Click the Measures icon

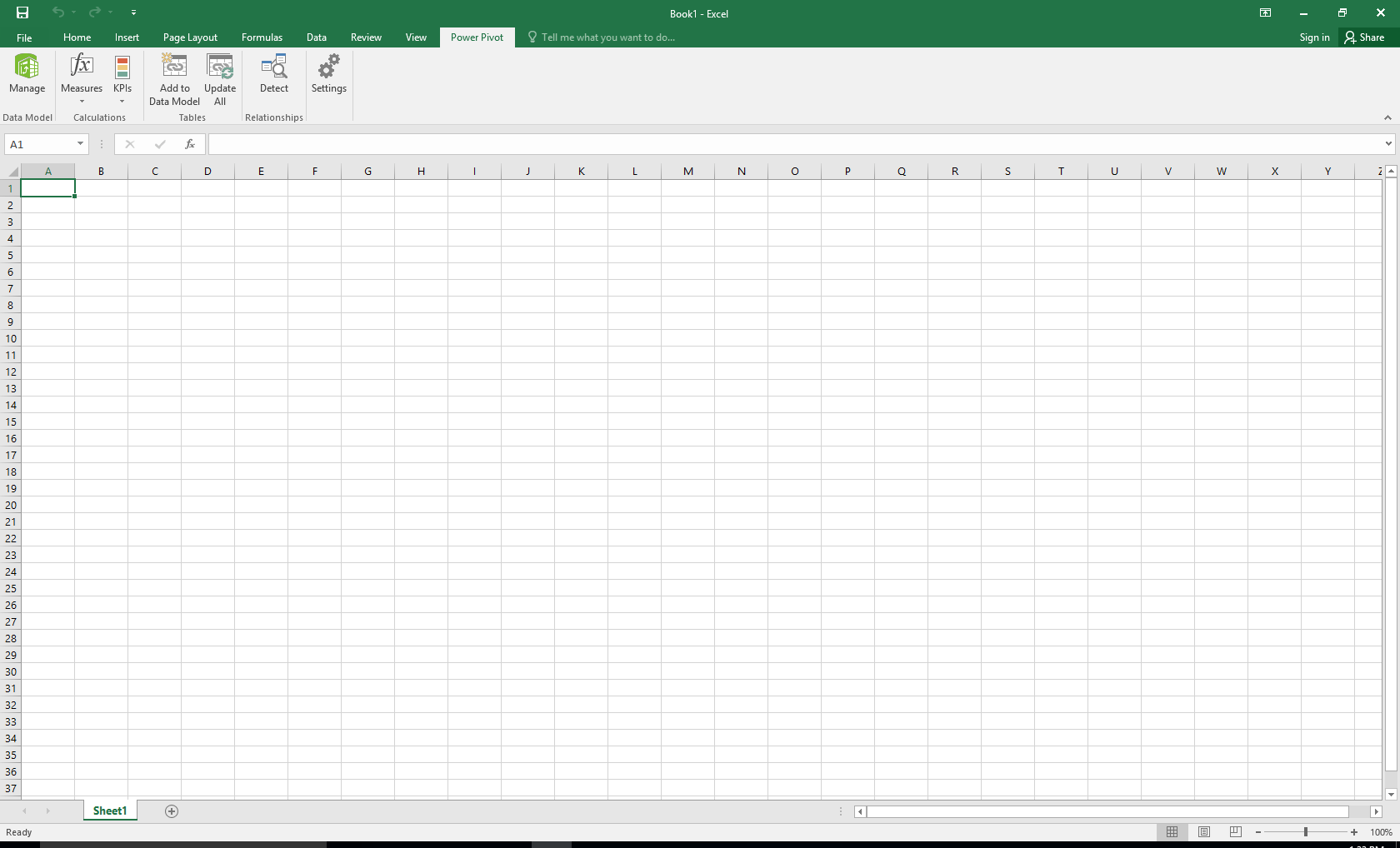[81, 67]
